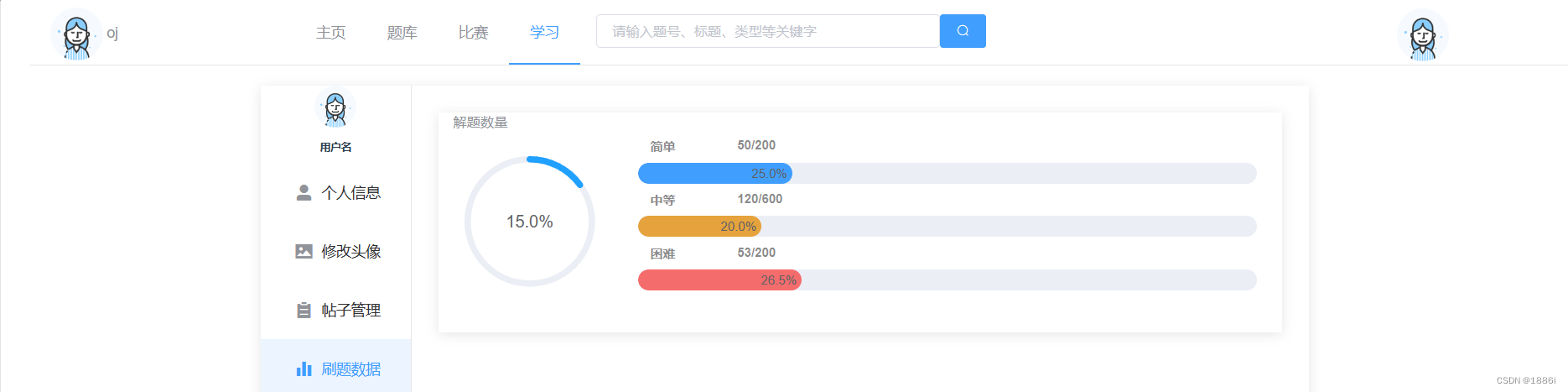The height and width of the screenshot is (392, 1568).
Task: Click the bar chart icon beside 刷题数据
Action: [x=304, y=369]
